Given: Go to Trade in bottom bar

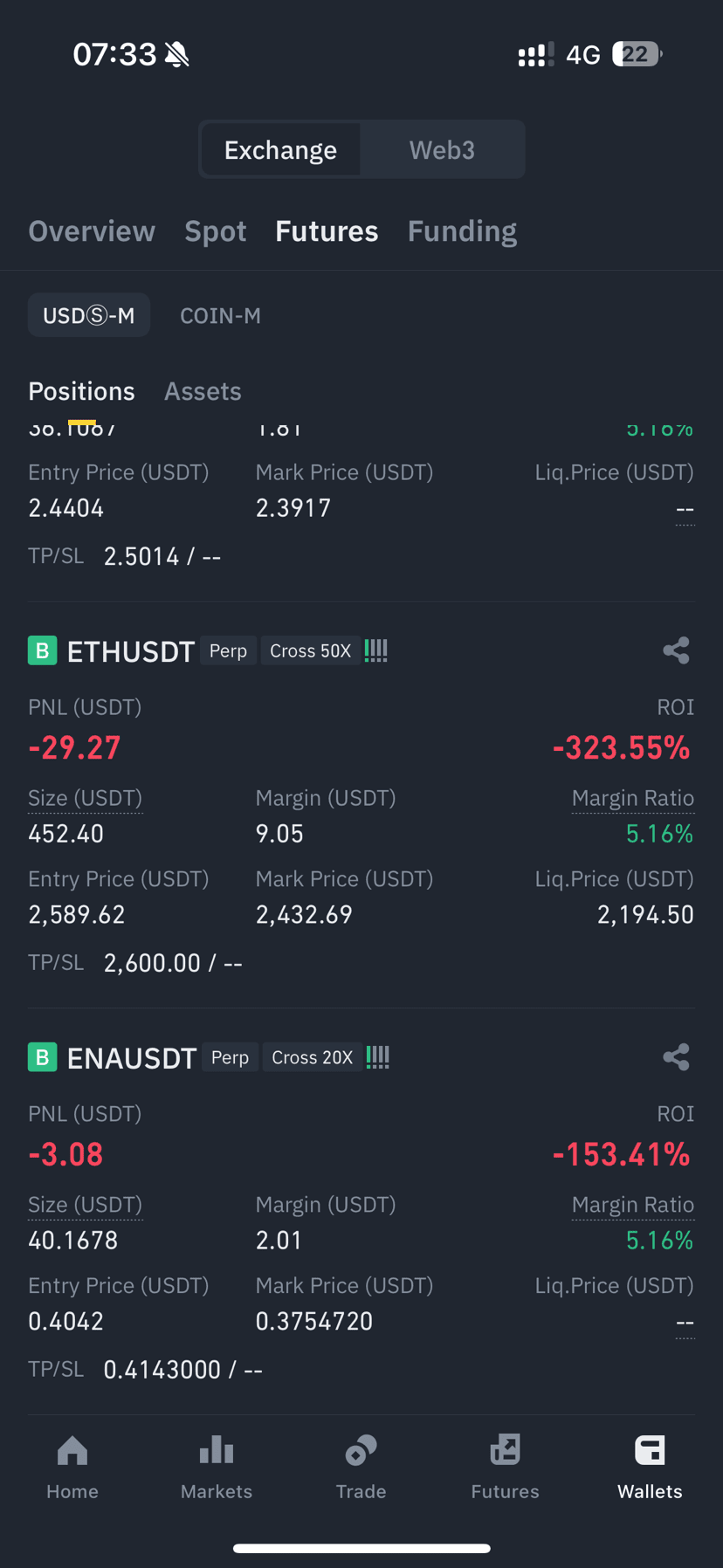Looking at the screenshot, I should (x=361, y=1468).
